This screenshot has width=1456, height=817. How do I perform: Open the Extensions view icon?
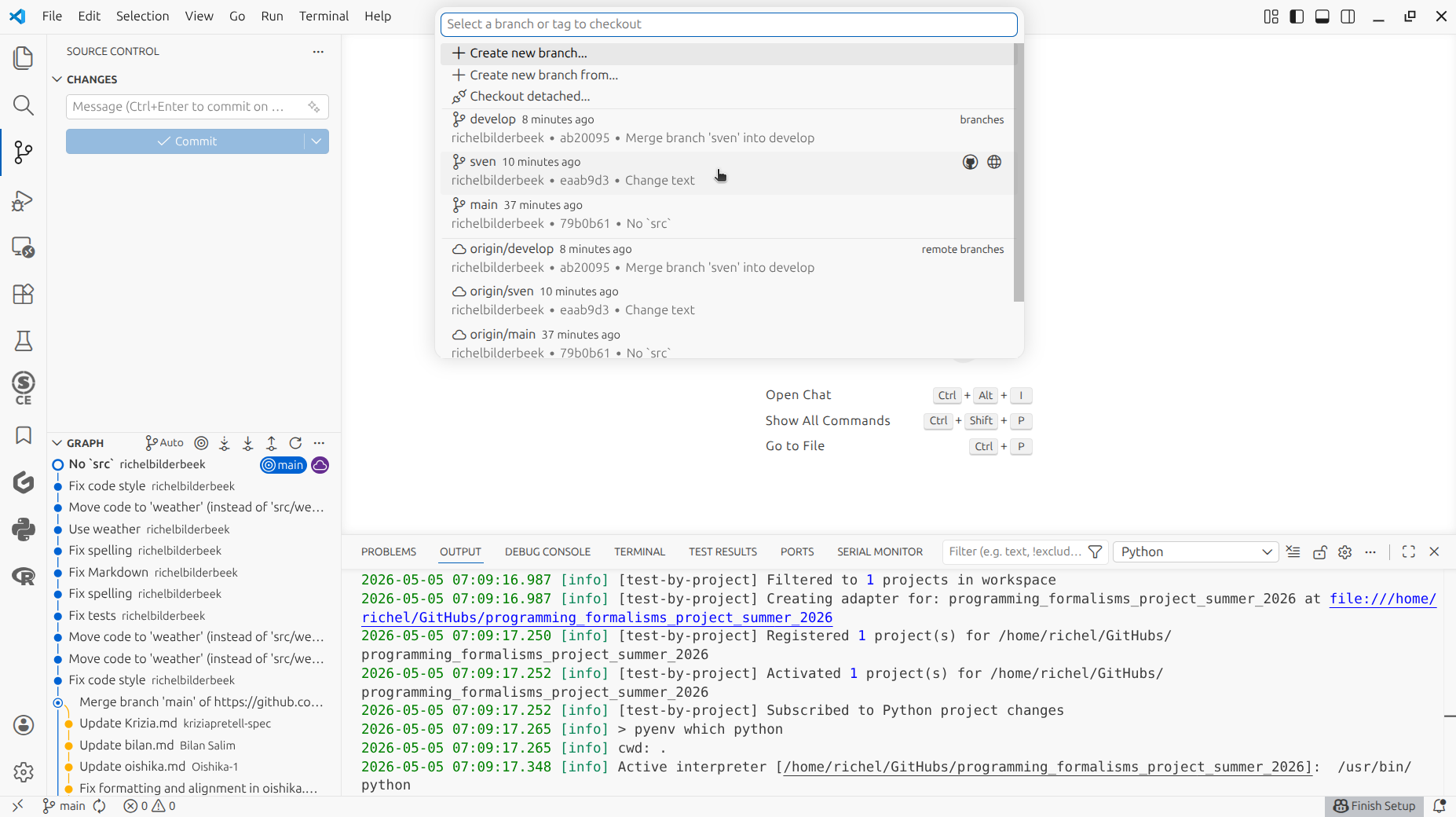coord(24,294)
